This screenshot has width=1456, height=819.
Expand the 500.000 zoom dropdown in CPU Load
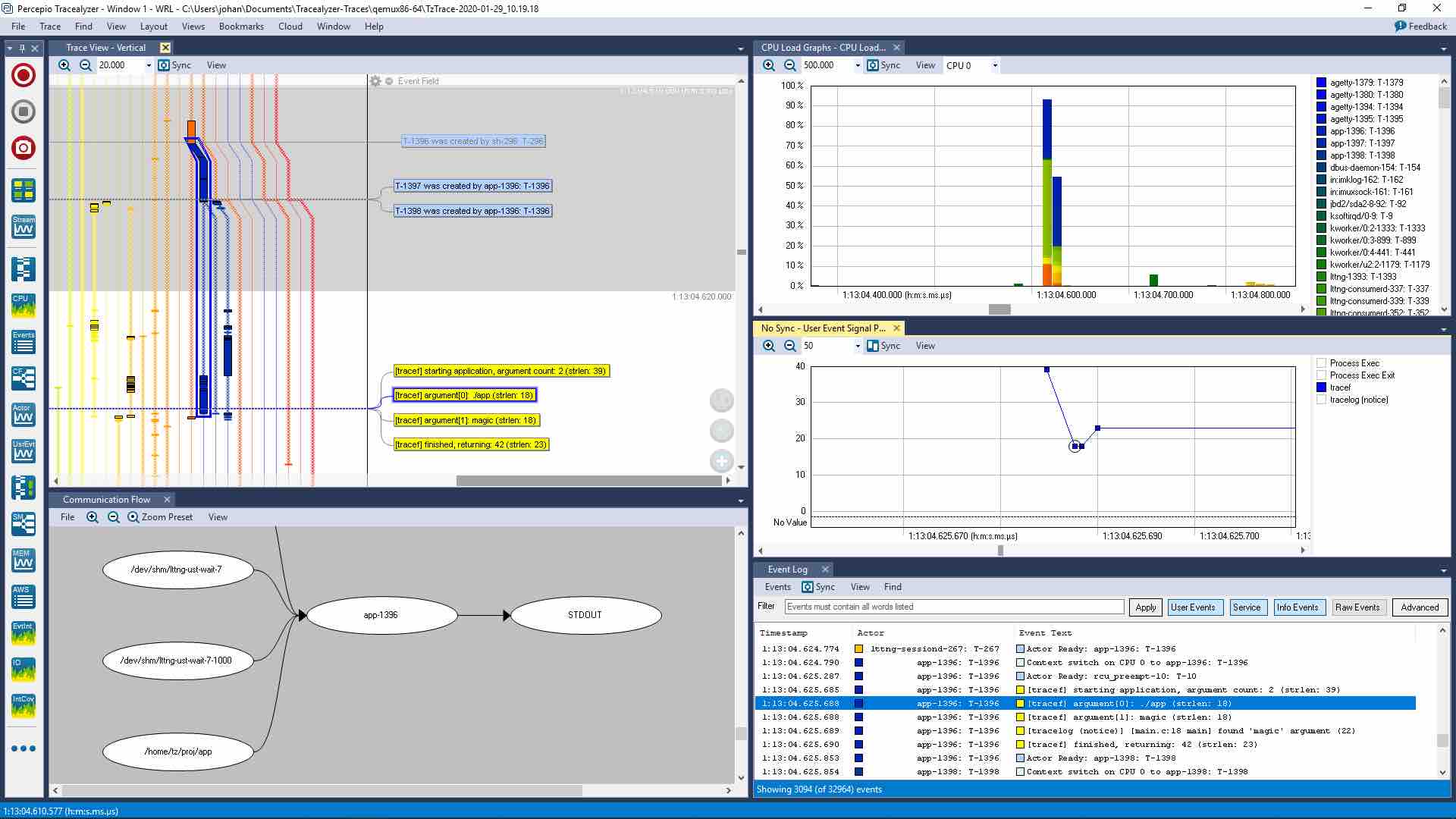858,66
